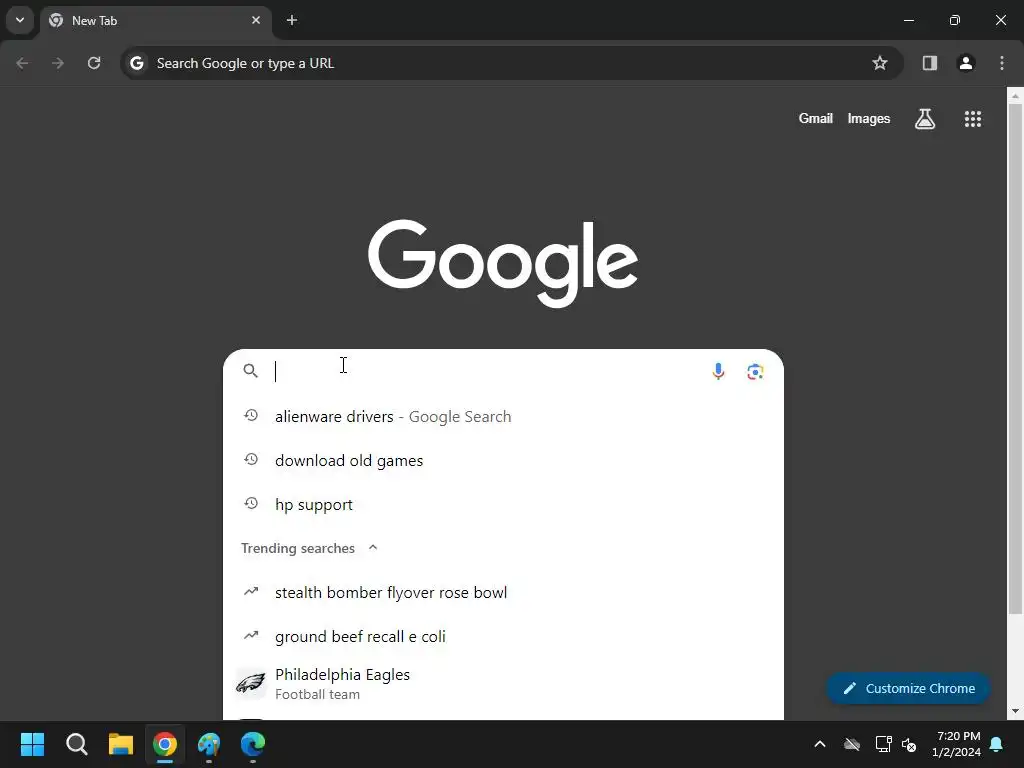Open Google apps grid
The width and height of the screenshot is (1024, 768).
pos(972,119)
